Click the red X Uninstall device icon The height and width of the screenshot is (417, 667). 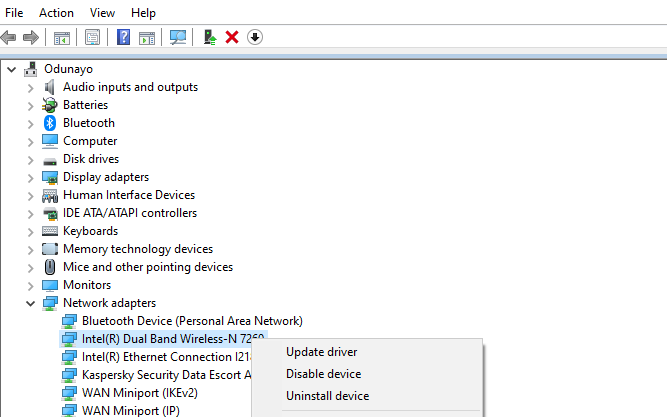click(x=232, y=37)
